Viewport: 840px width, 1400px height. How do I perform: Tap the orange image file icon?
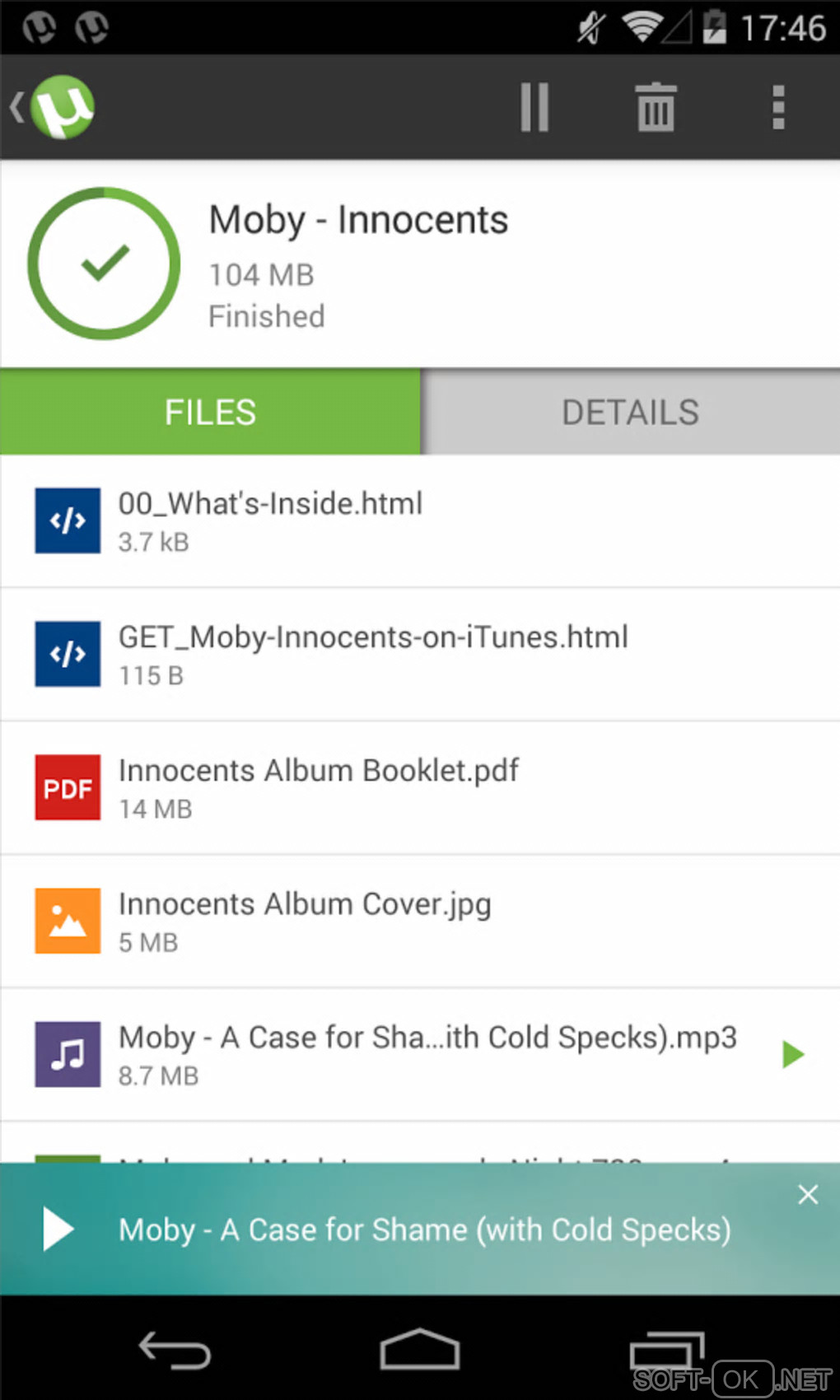(x=68, y=921)
